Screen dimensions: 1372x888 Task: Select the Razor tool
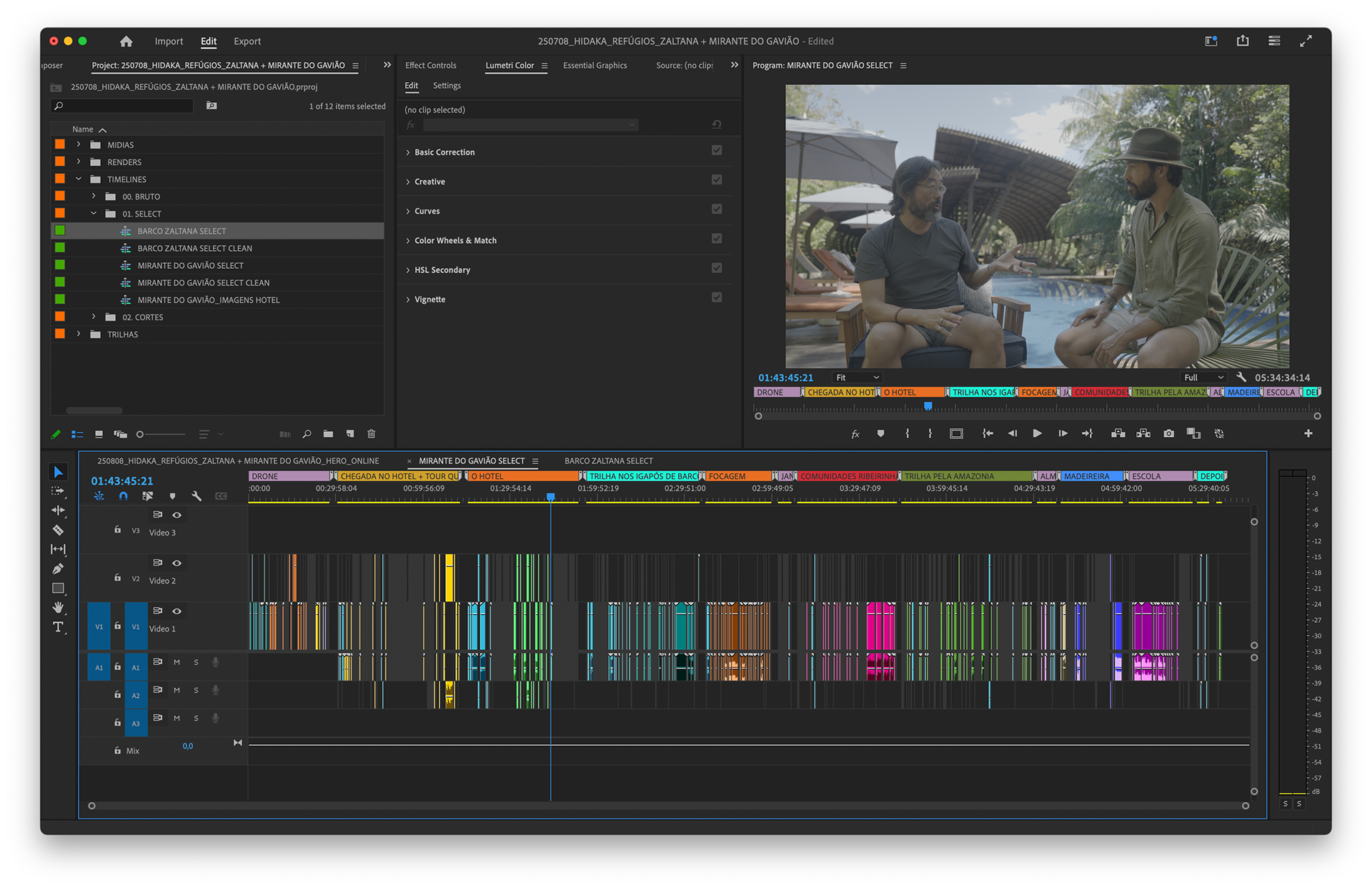pos(59,530)
